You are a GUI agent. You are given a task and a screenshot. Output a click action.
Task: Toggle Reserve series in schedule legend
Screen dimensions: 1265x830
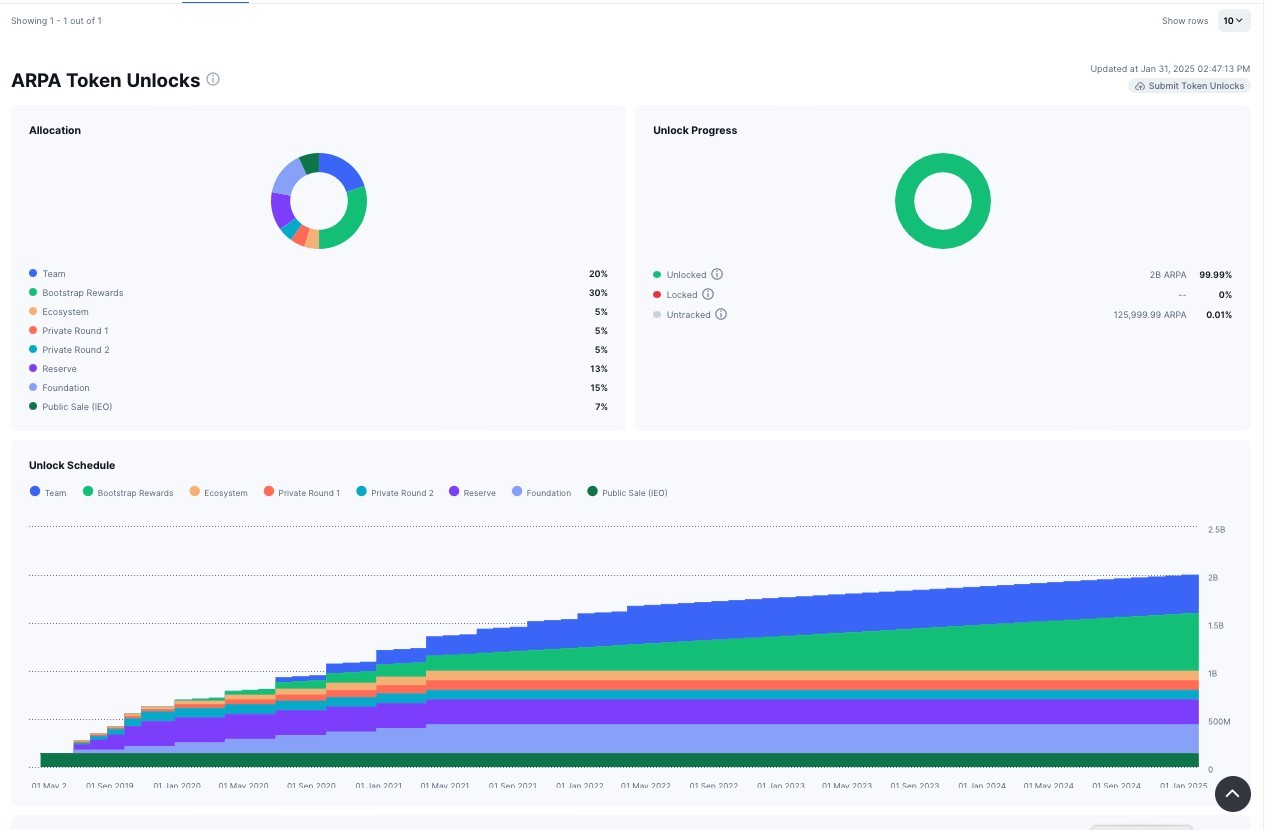click(472, 492)
